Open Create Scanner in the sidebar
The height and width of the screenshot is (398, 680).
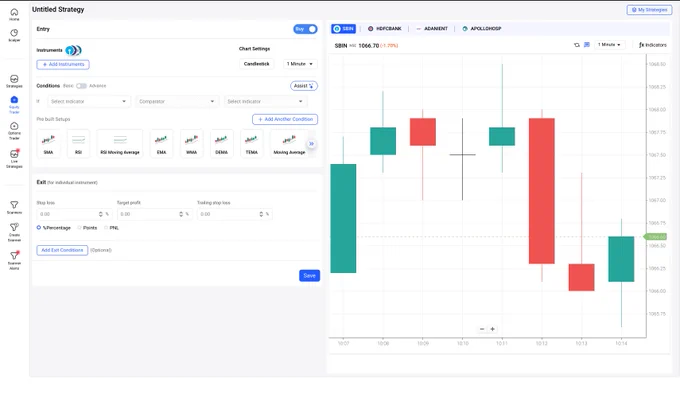(14, 232)
